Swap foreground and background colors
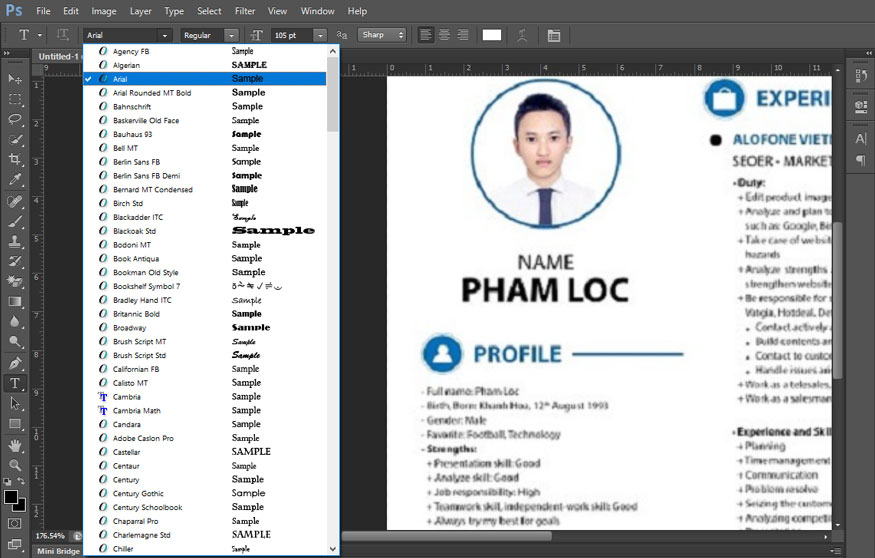Image resolution: width=875 pixels, height=558 pixels. click(x=21, y=481)
